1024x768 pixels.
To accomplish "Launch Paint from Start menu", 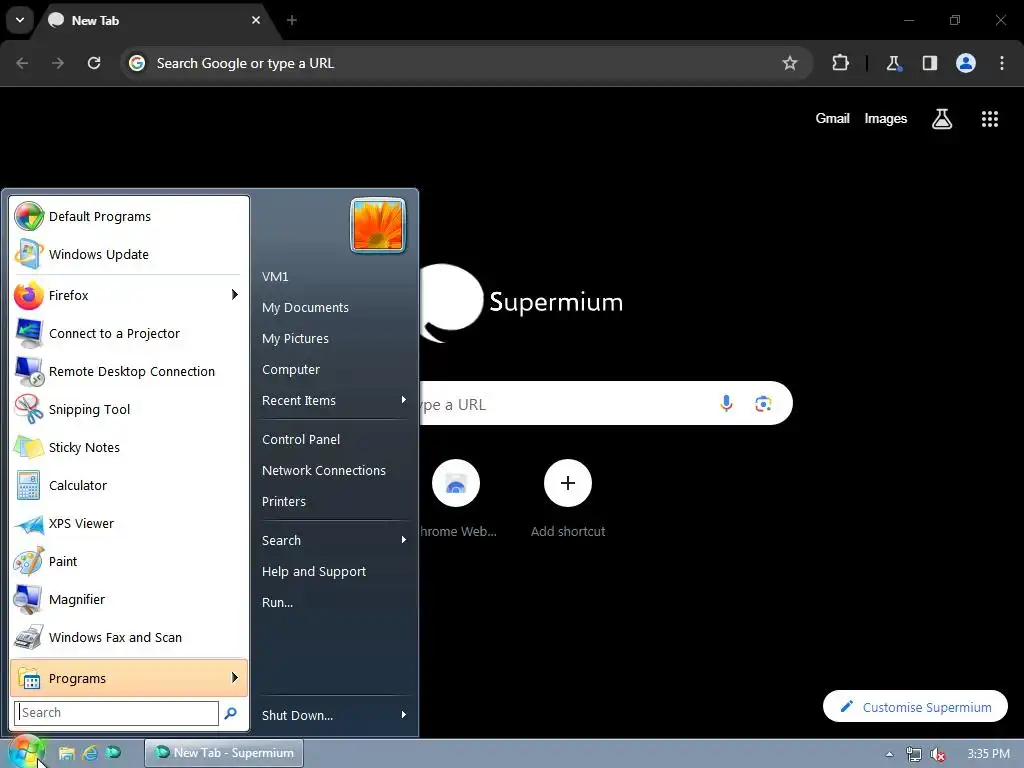I will click(129, 561).
